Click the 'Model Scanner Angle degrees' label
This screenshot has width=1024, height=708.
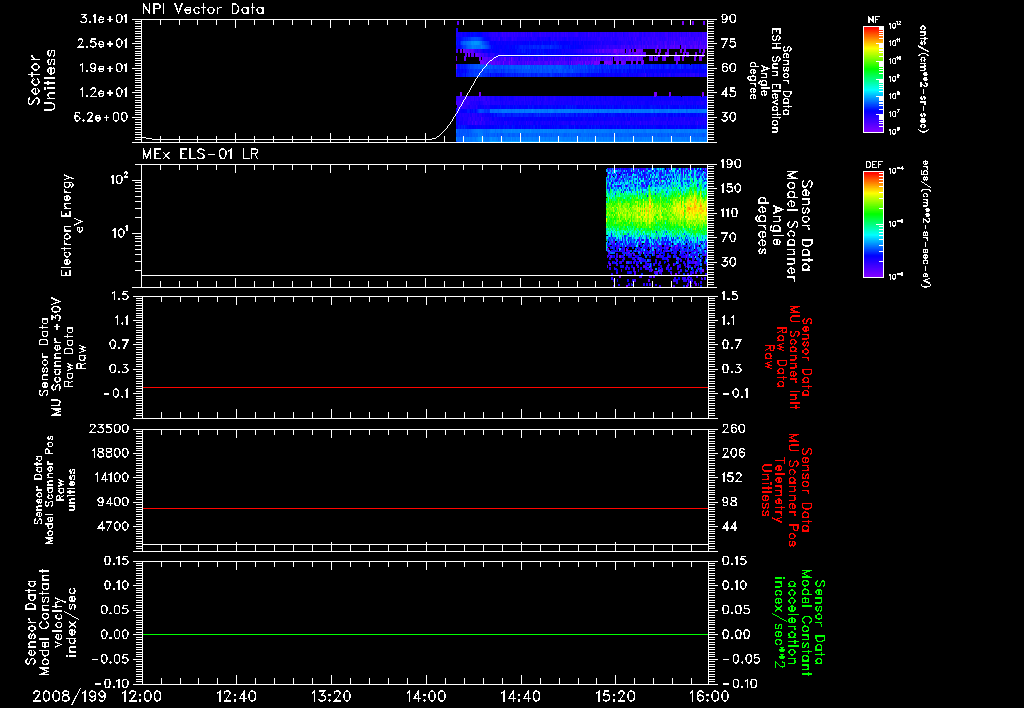784,226
